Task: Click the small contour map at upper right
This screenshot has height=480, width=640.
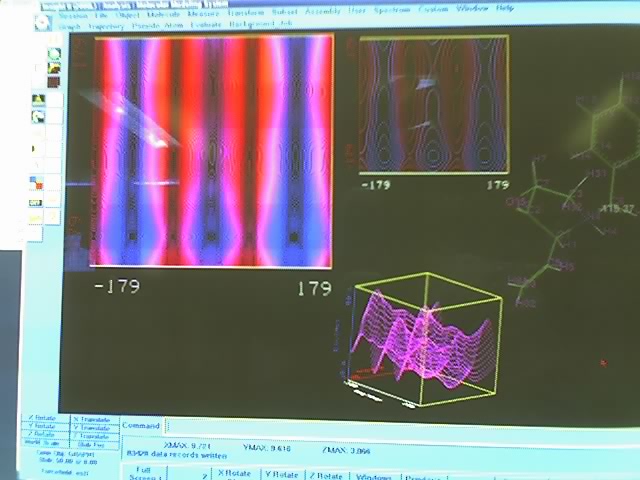Action: point(433,104)
